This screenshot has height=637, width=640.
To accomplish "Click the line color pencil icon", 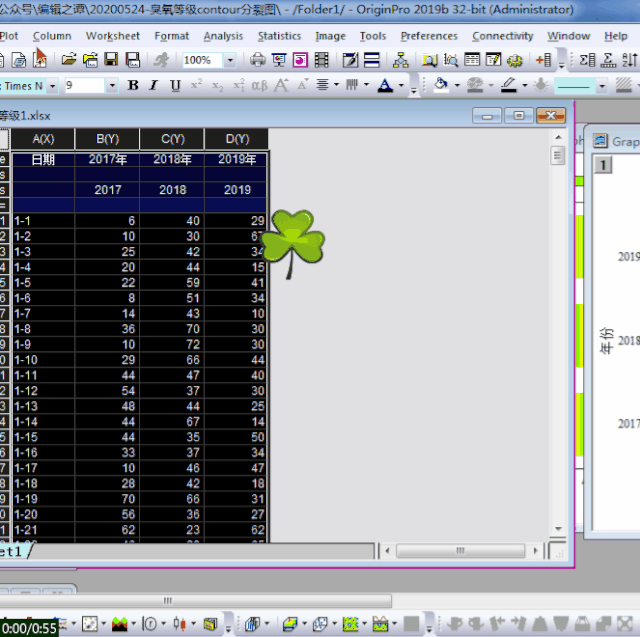I will coord(508,86).
